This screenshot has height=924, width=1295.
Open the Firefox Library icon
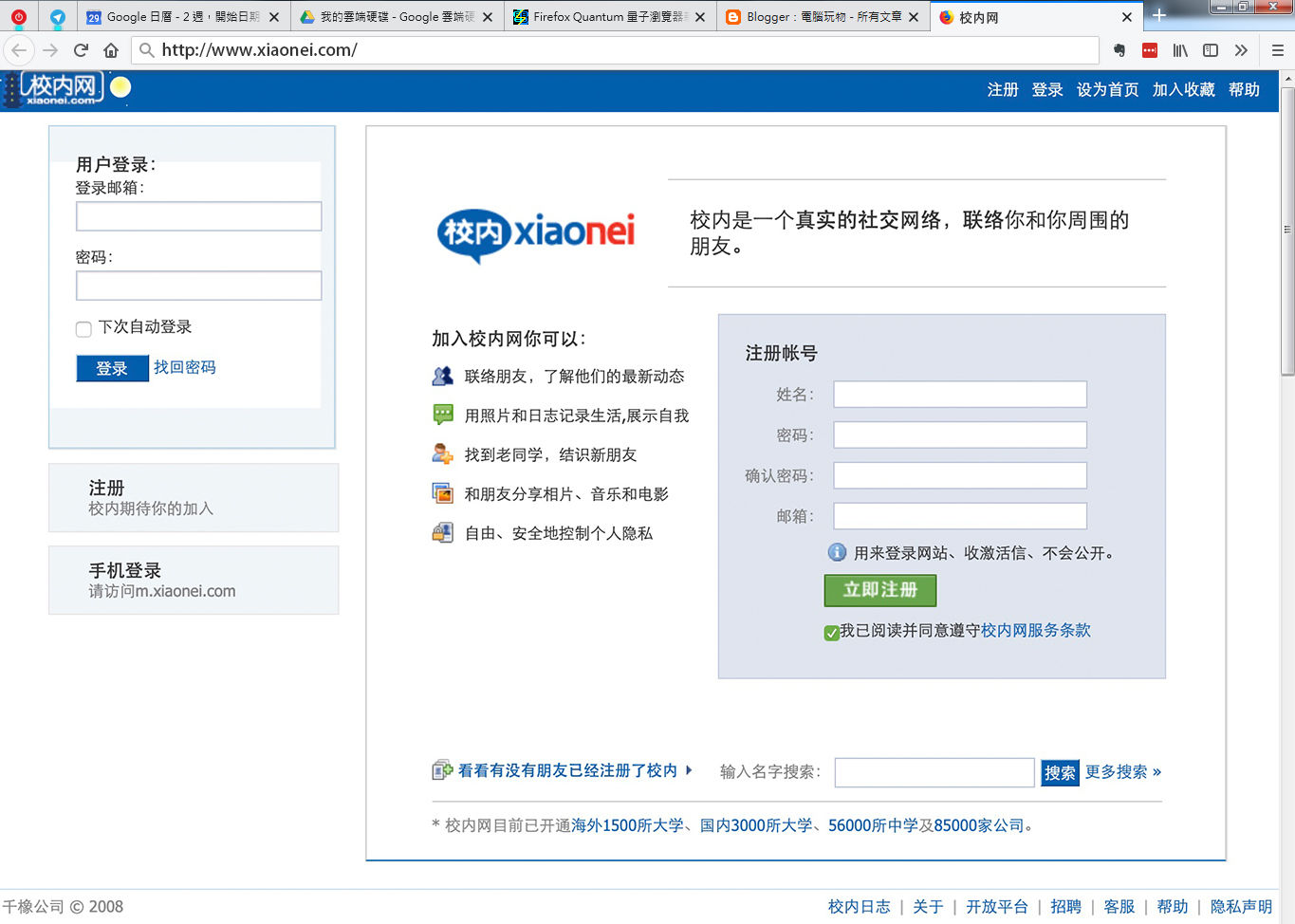pos(1180,50)
